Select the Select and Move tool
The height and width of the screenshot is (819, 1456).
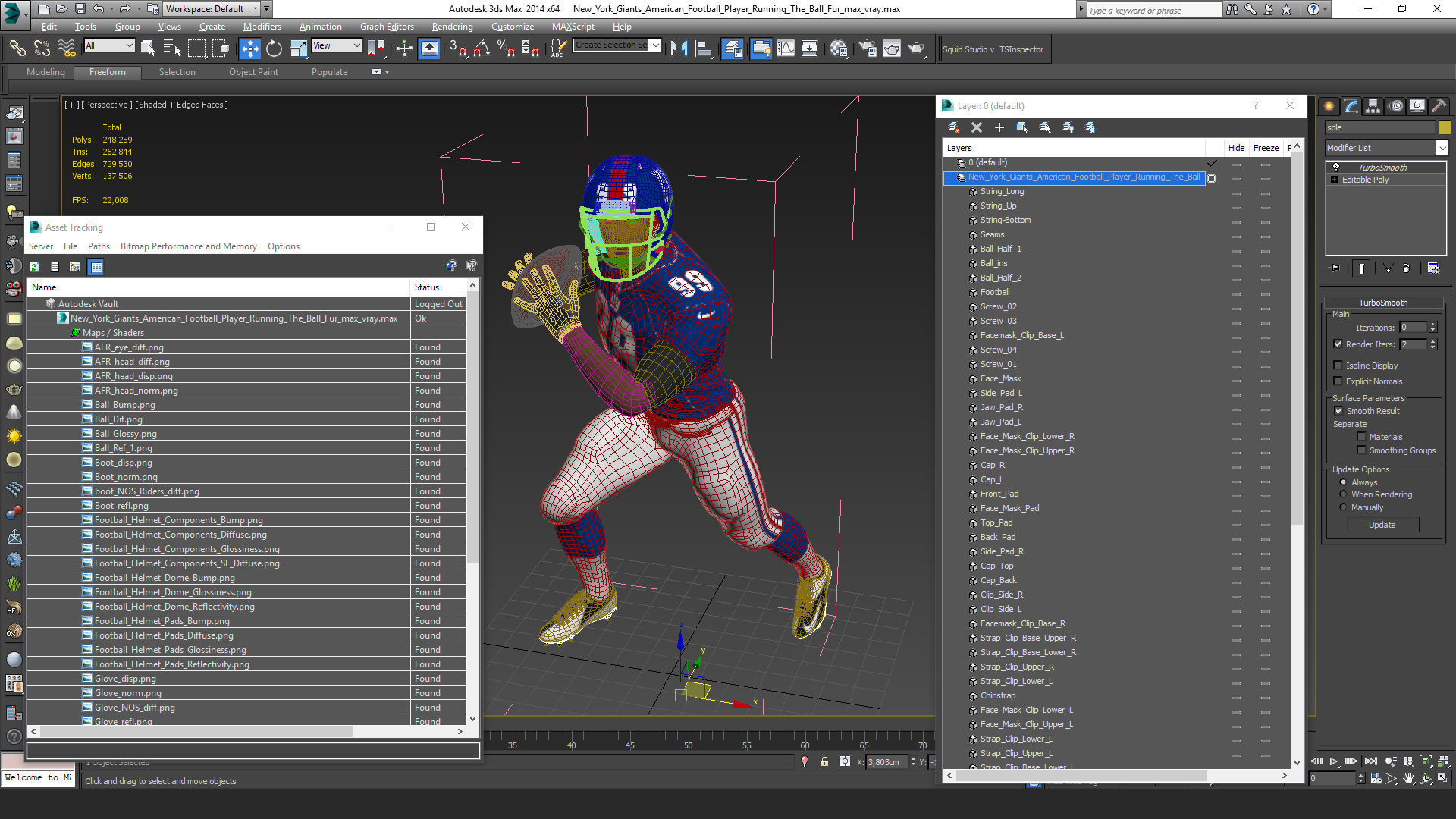pos(249,49)
